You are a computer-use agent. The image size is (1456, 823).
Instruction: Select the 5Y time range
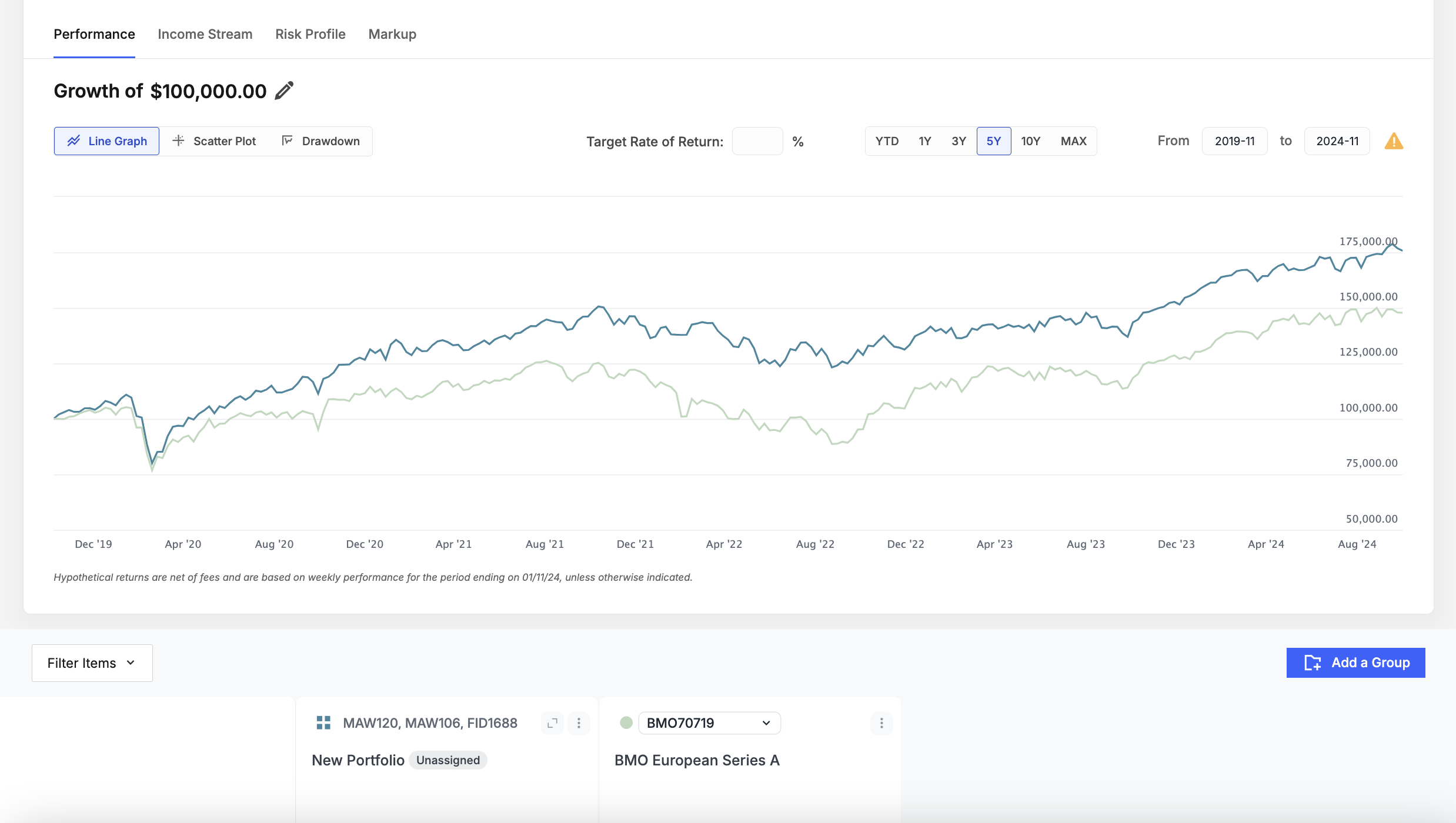click(994, 141)
